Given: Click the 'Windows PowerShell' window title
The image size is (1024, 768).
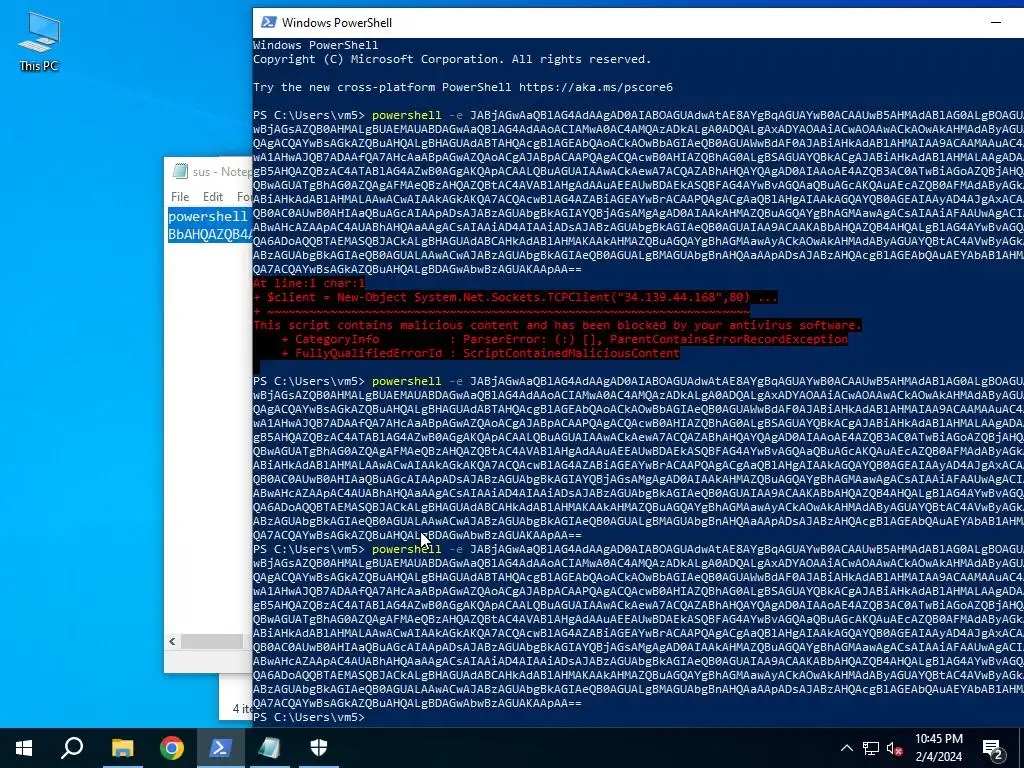Looking at the screenshot, I should [x=336, y=22].
